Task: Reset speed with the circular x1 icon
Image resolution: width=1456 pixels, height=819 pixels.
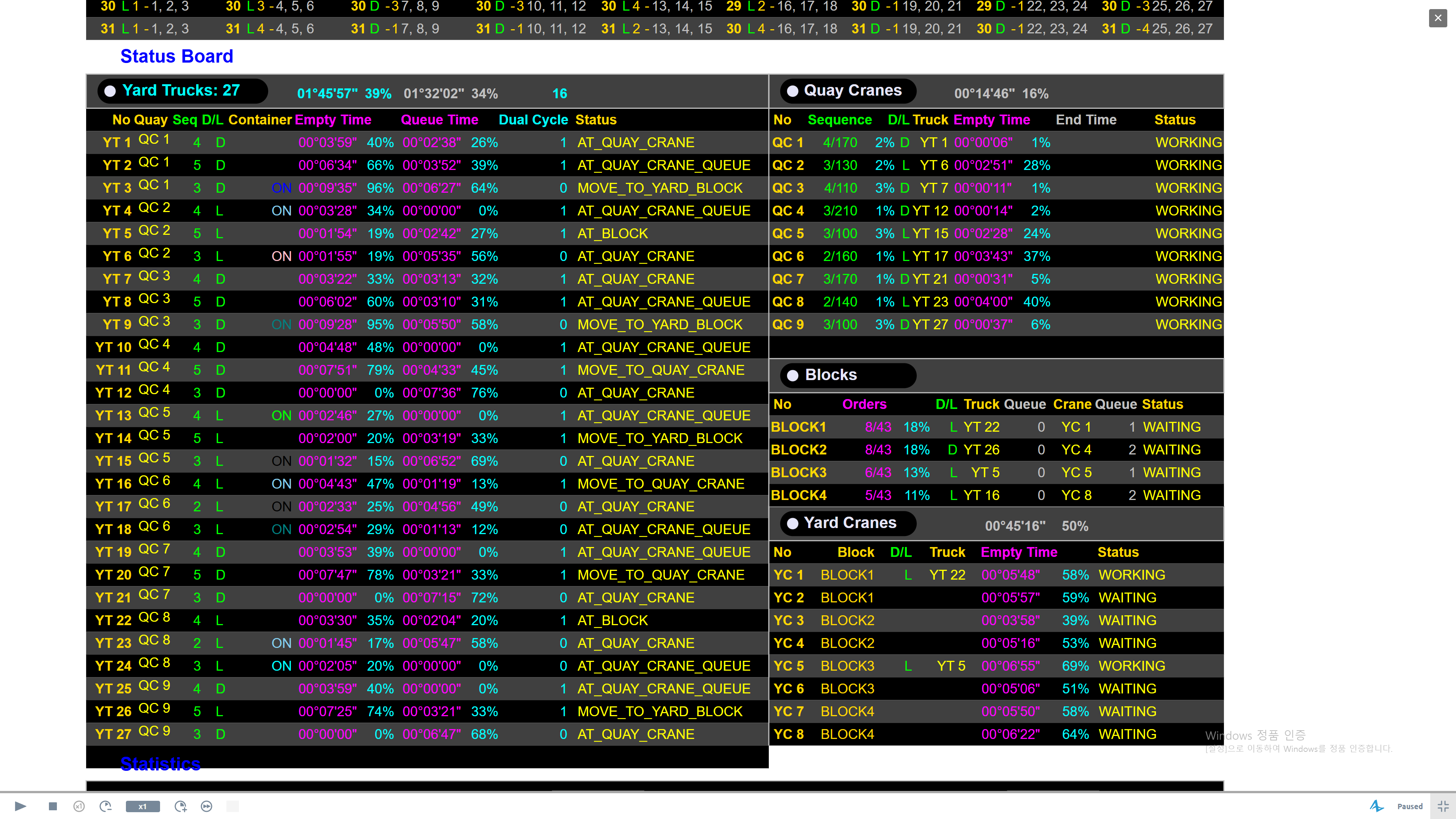Action: 79,806
